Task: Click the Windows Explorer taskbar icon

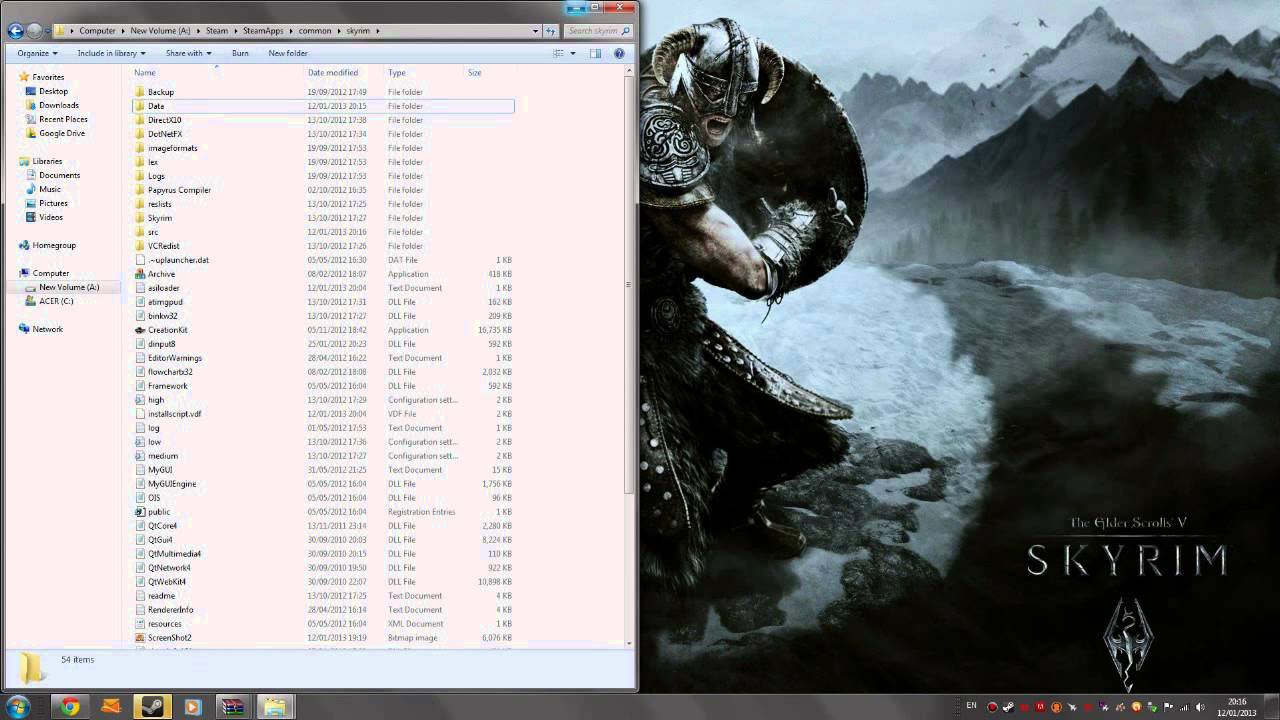Action: [x=273, y=706]
